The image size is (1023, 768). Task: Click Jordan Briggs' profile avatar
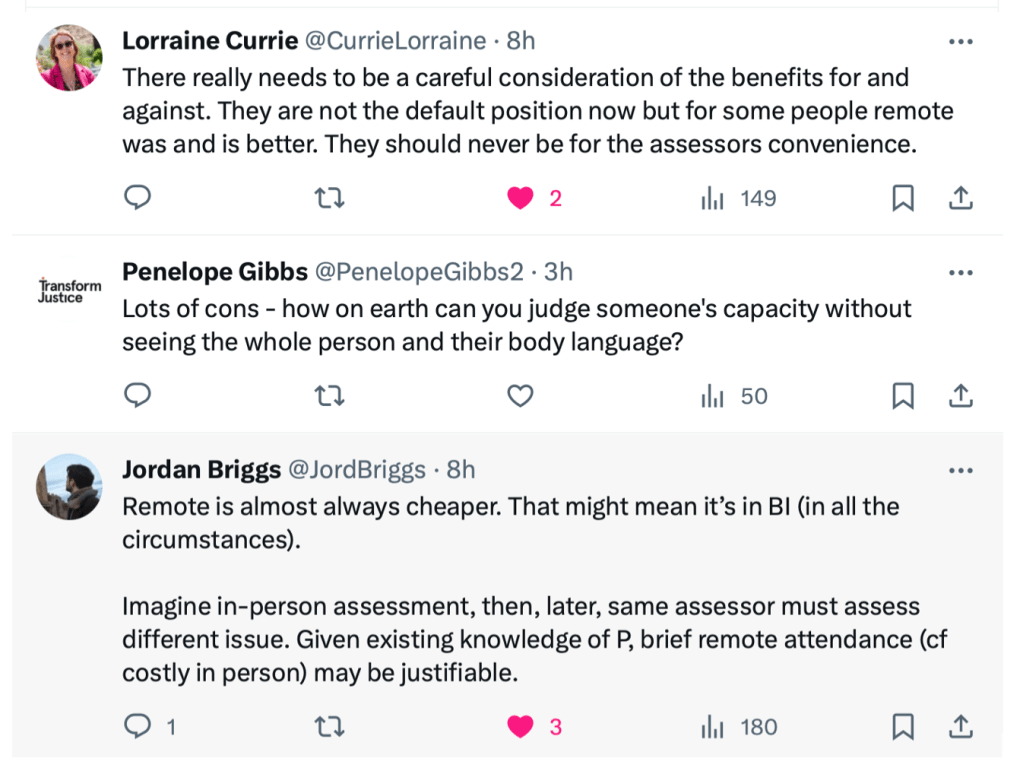pyautogui.click(x=69, y=487)
